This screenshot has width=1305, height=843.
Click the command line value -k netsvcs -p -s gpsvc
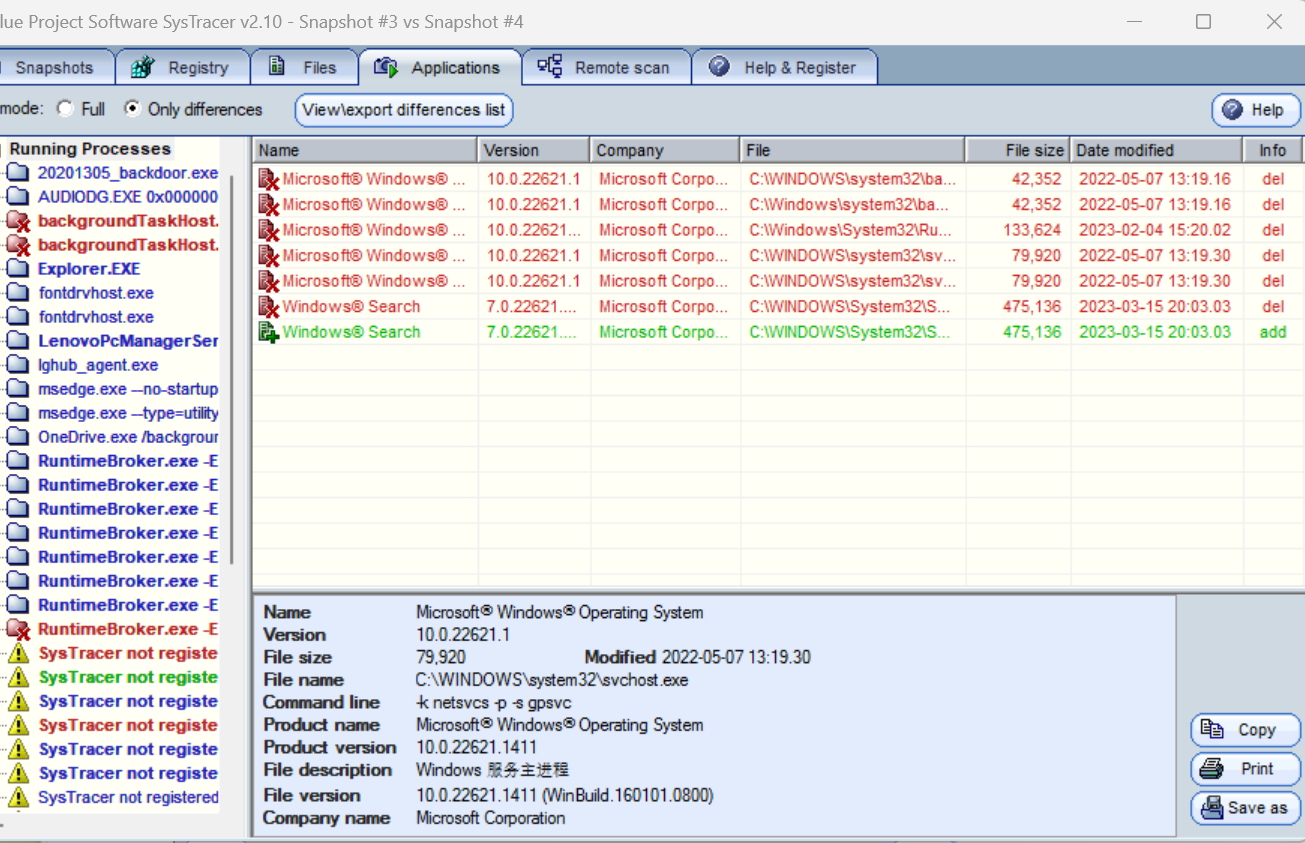pos(494,703)
